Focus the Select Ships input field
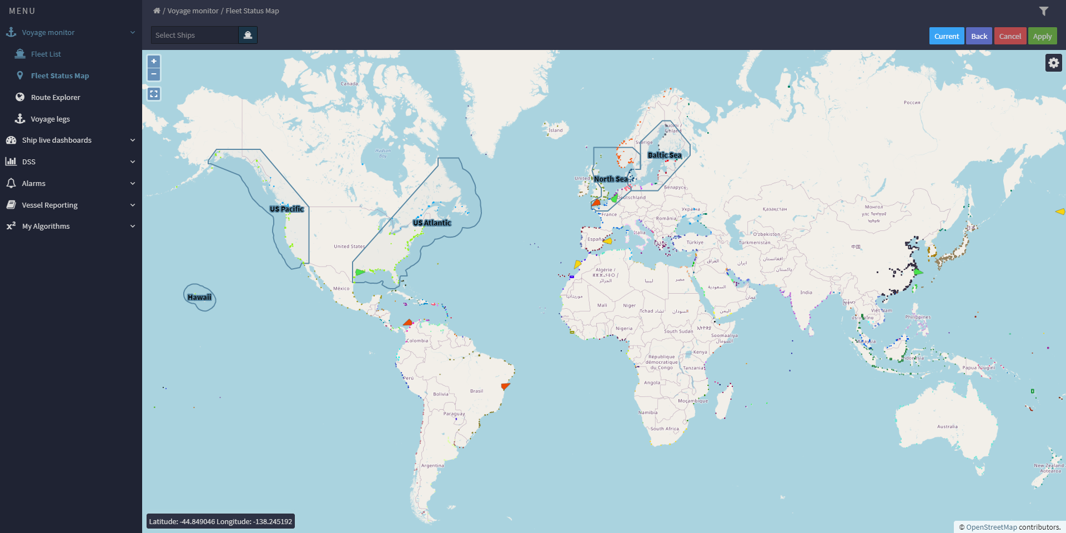 195,35
